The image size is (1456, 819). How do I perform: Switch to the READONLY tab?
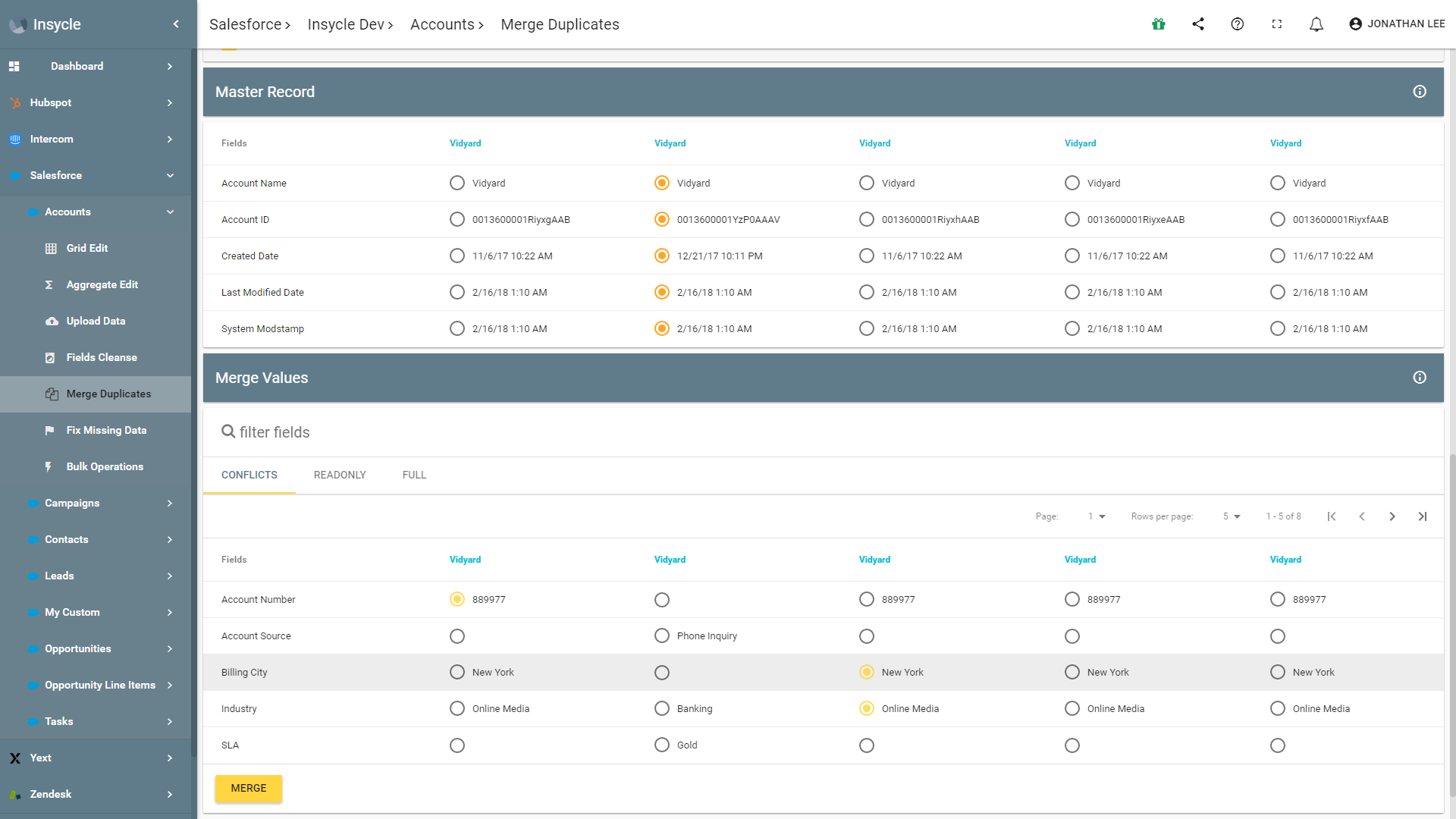(340, 475)
